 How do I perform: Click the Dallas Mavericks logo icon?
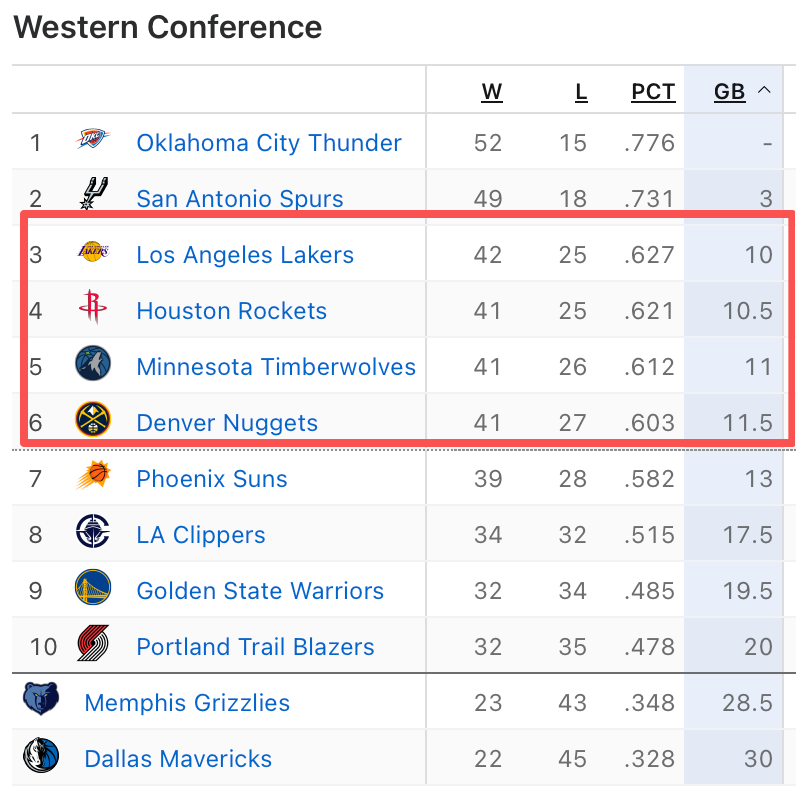[x=41, y=756]
